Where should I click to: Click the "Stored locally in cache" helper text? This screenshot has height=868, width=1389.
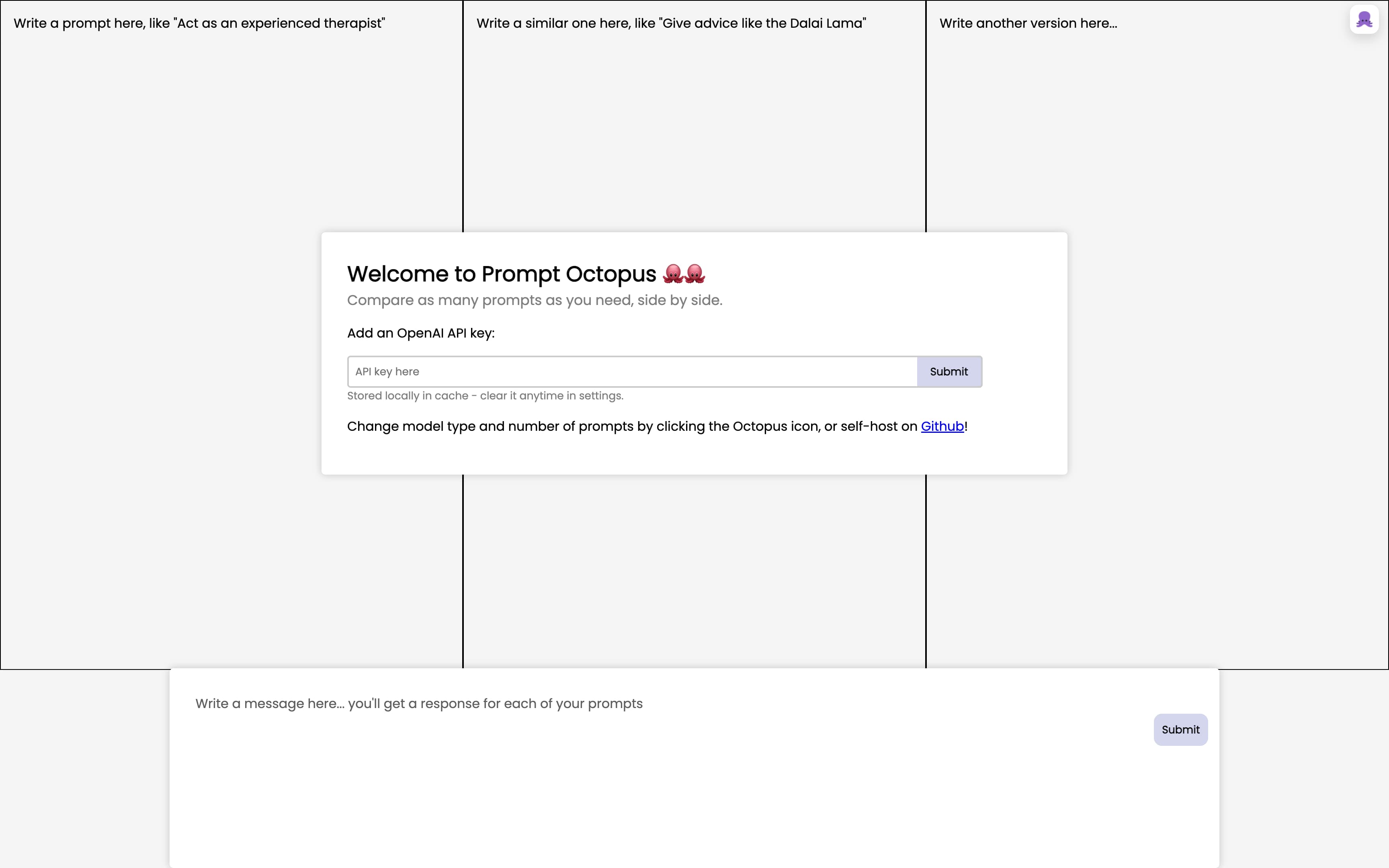click(407, 396)
